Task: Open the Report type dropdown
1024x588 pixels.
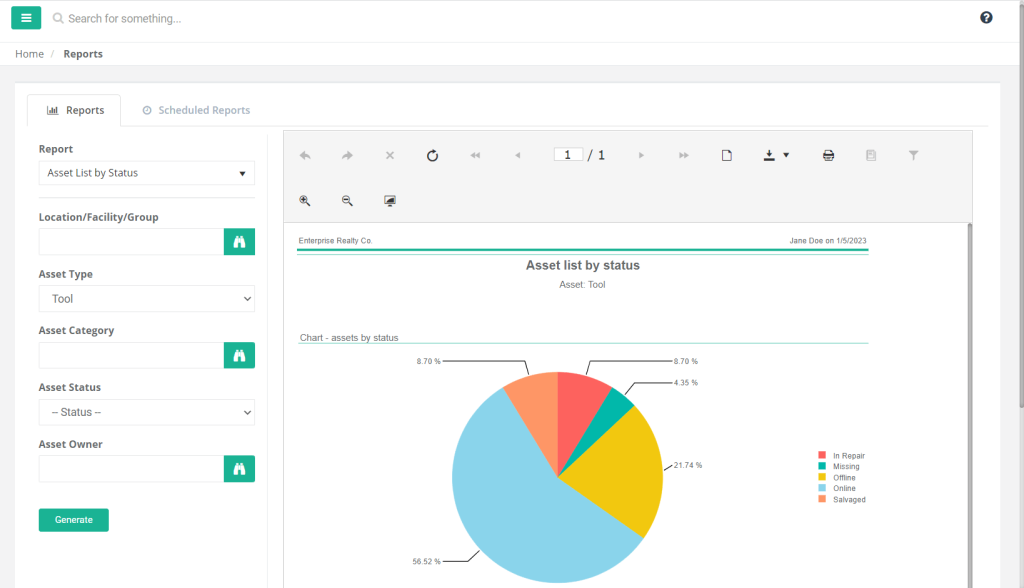Action: (x=146, y=173)
